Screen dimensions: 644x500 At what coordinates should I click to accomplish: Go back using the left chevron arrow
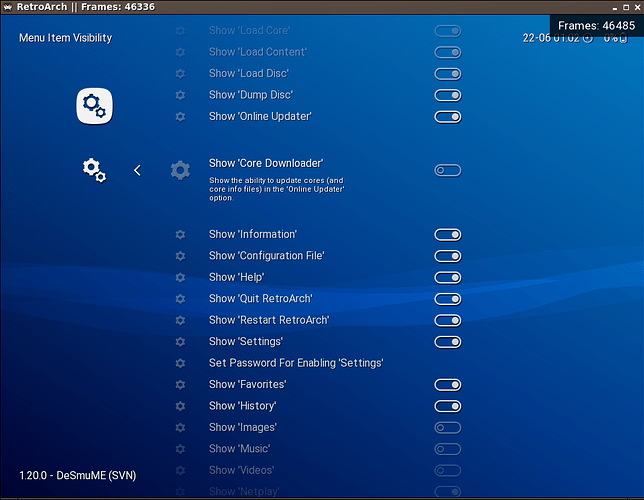[138, 171]
